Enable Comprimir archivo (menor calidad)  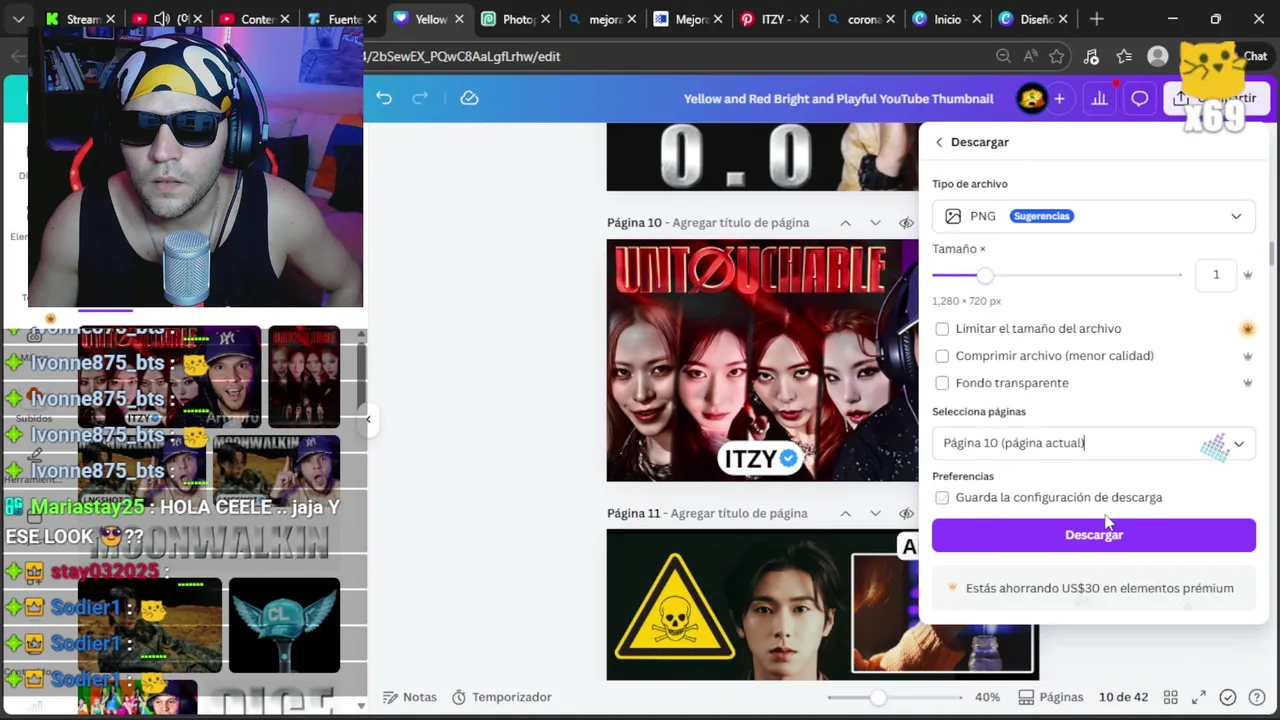click(x=942, y=356)
